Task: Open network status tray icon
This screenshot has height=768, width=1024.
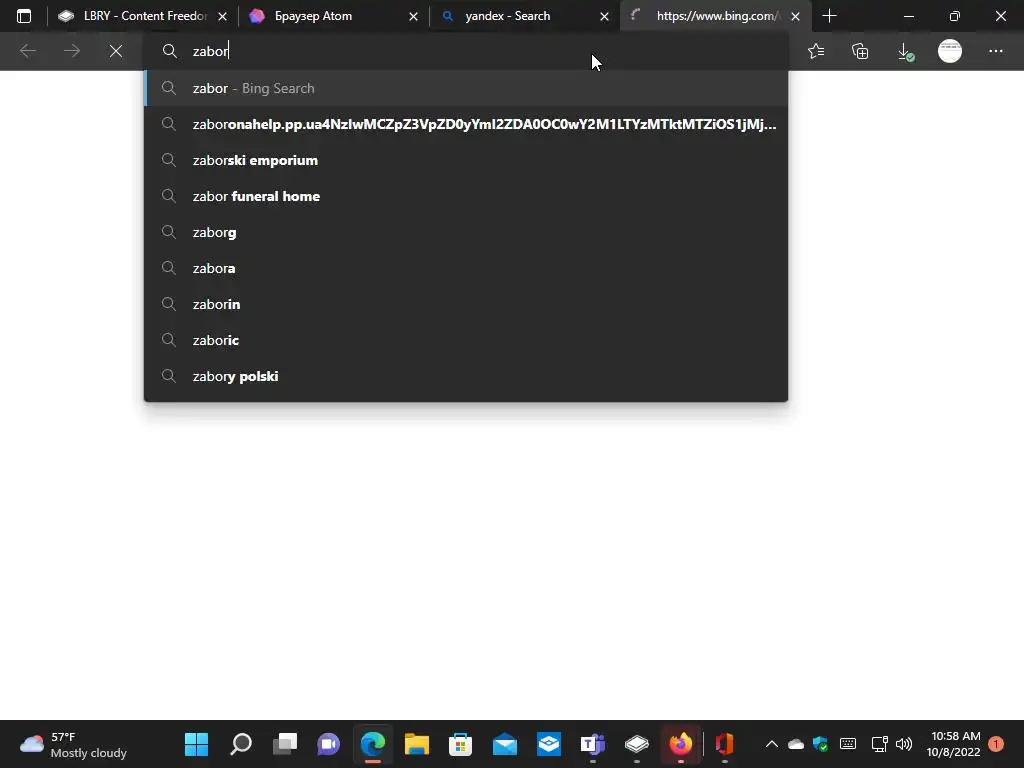Action: (879, 744)
